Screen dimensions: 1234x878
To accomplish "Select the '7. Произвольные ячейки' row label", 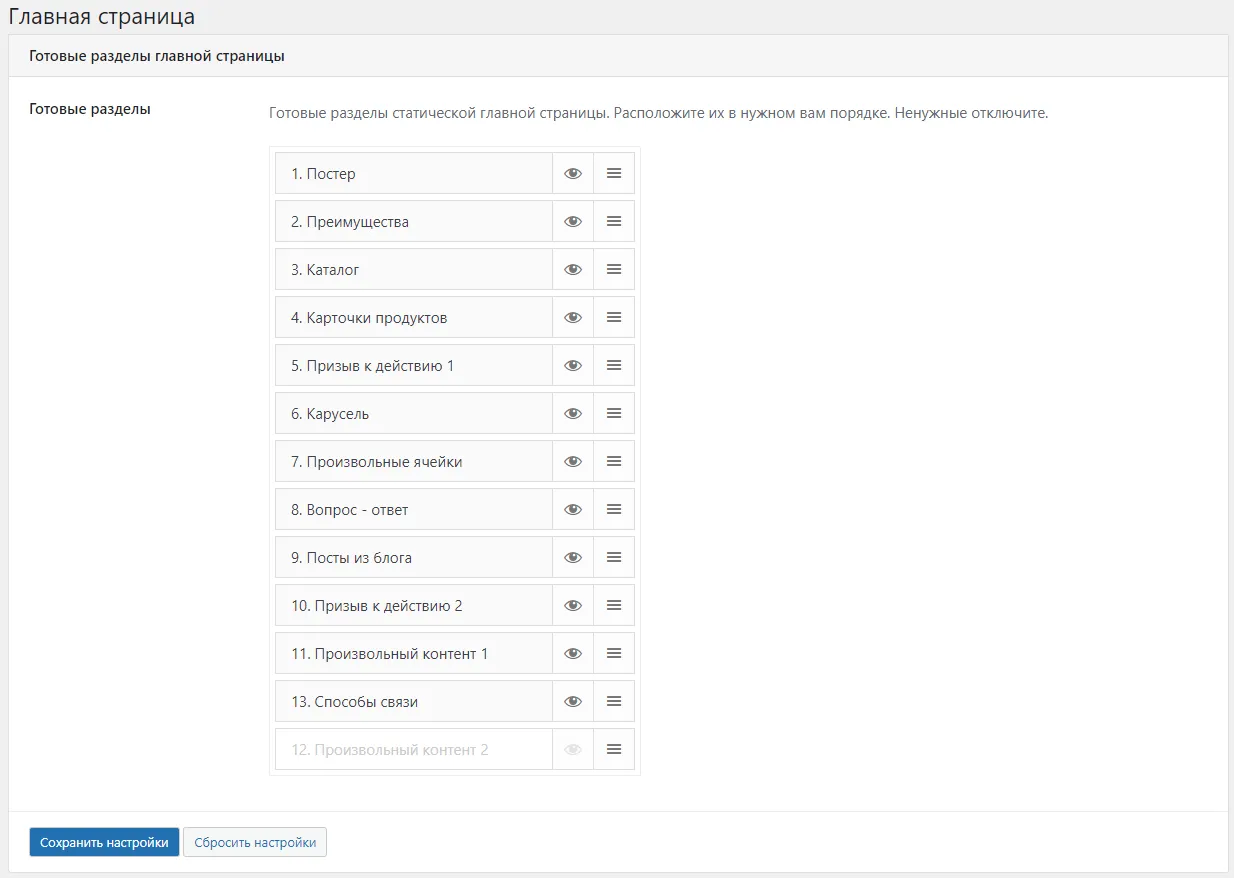I will click(414, 461).
